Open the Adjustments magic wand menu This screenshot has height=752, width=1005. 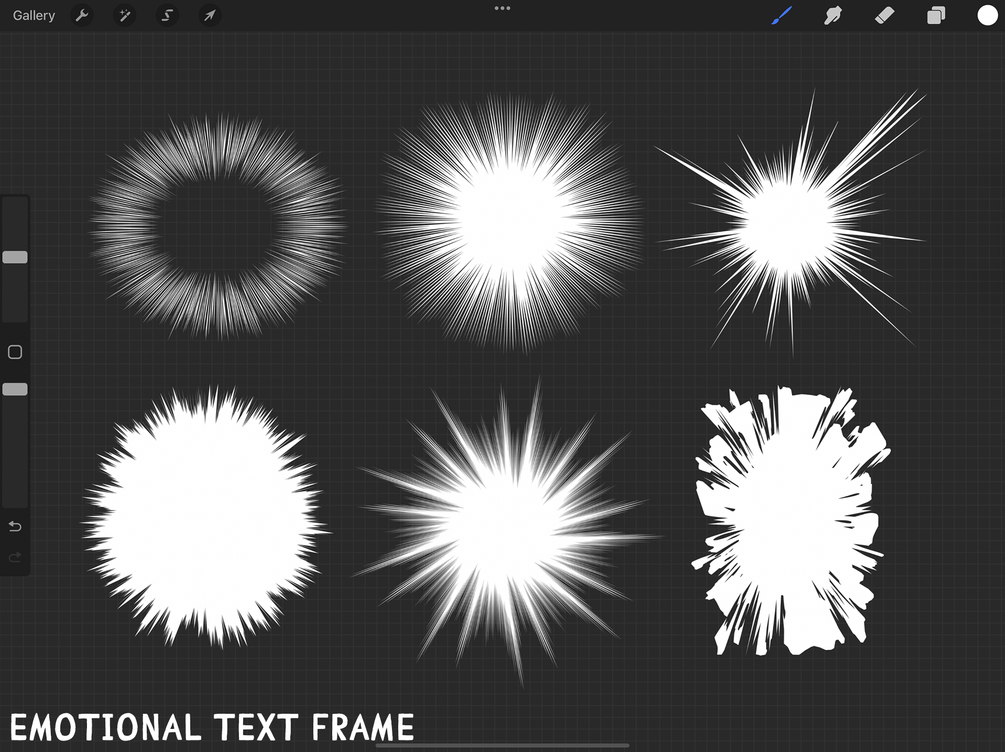pyautogui.click(x=125, y=15)
